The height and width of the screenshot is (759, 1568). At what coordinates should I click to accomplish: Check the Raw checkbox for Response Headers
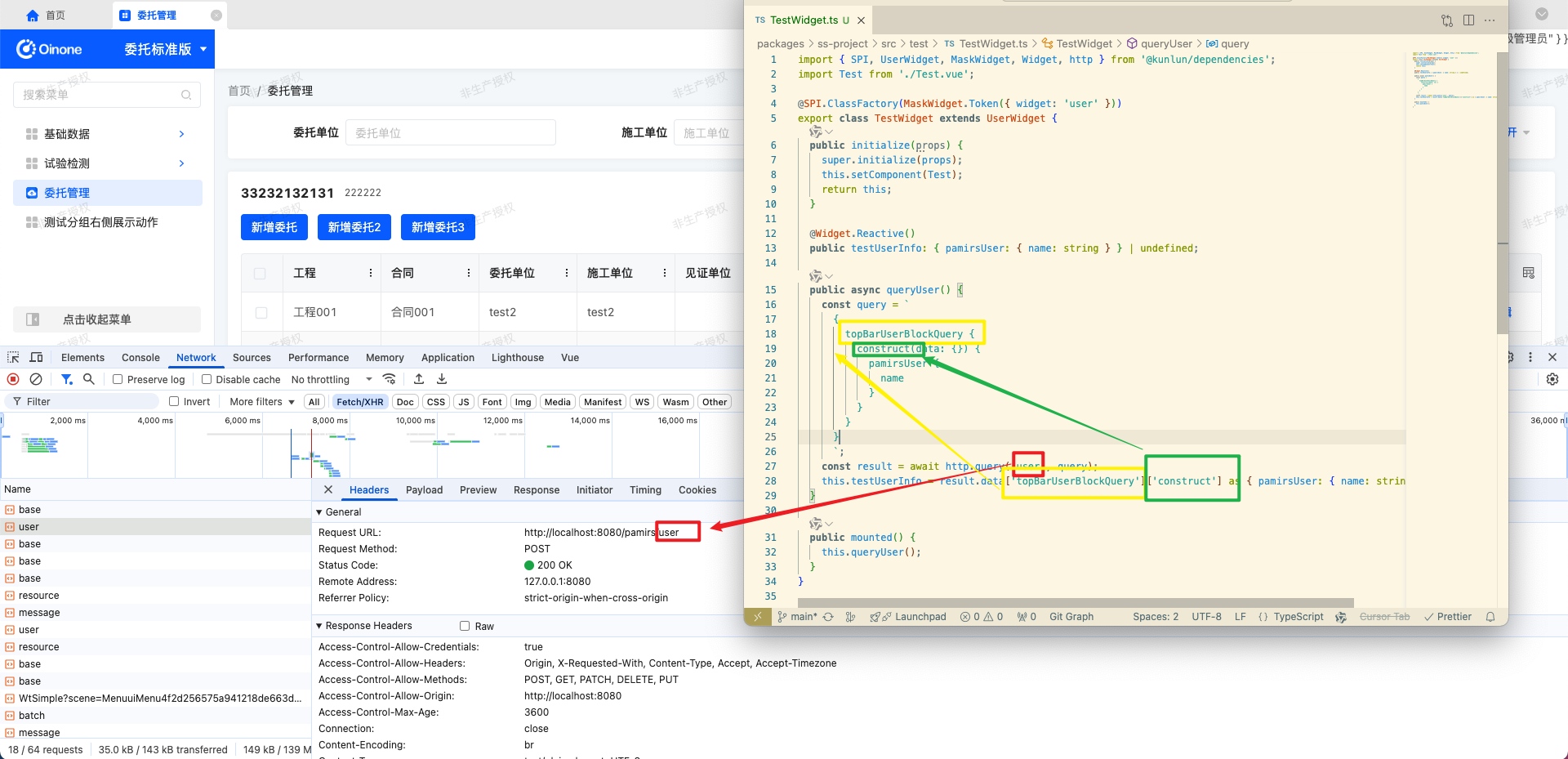pyautogui.click(x=465, y=626)
